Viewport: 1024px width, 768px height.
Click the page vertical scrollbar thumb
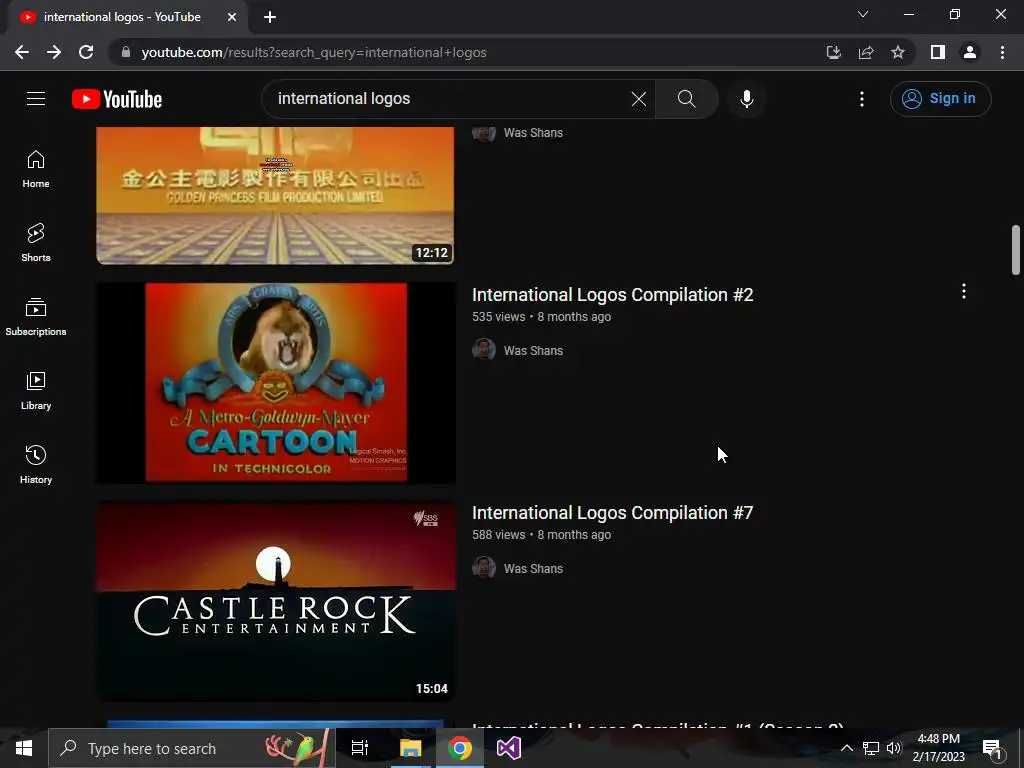coord(1016,250)
